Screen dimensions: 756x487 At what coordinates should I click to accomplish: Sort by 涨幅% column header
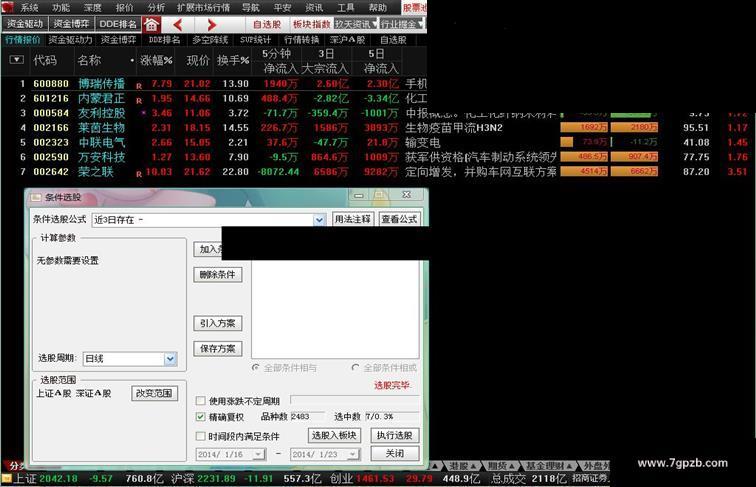(x=156, y=60)
